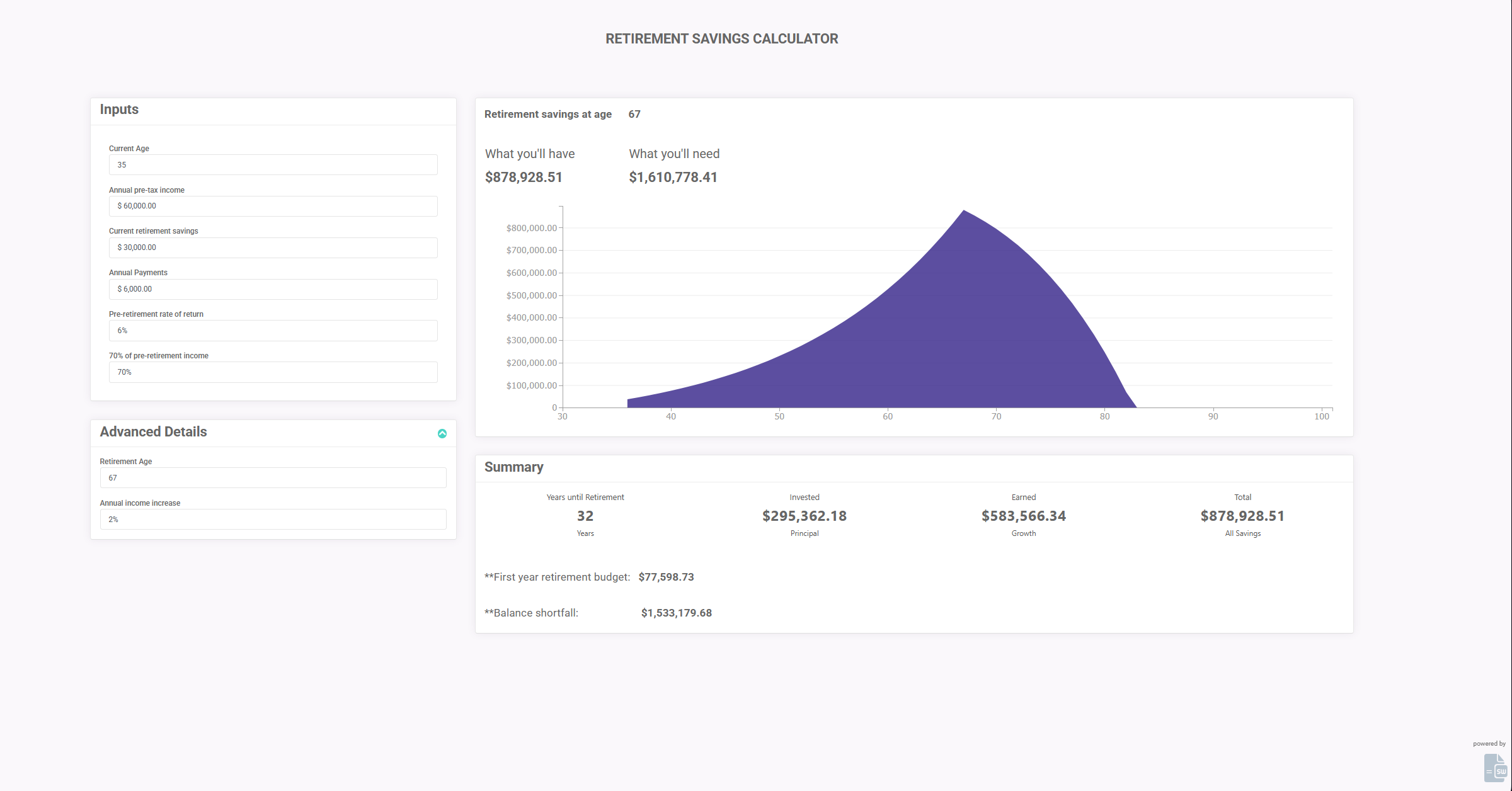This screenshot has width=1512, height=791.
Task: Click the Pre-retirement rate of return field
Action: tap(273, 331)
